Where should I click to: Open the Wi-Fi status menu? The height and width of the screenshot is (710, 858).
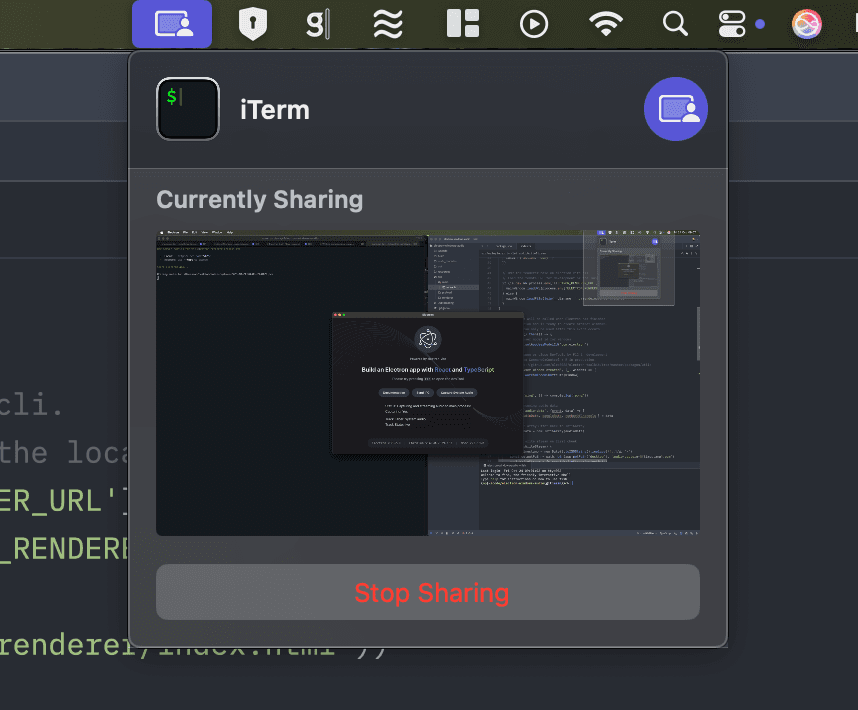coord(606,24)
